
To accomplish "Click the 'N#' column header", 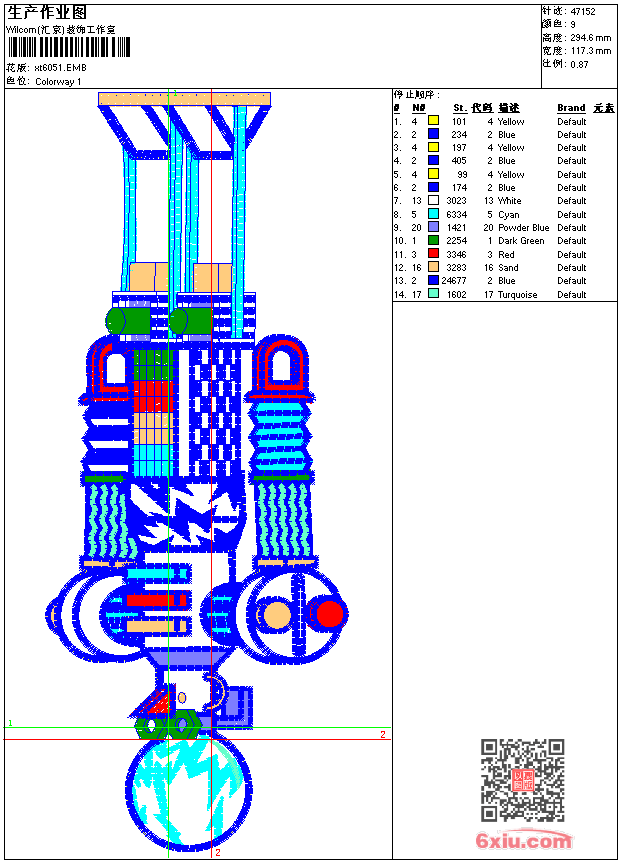I will click(419, 108).
